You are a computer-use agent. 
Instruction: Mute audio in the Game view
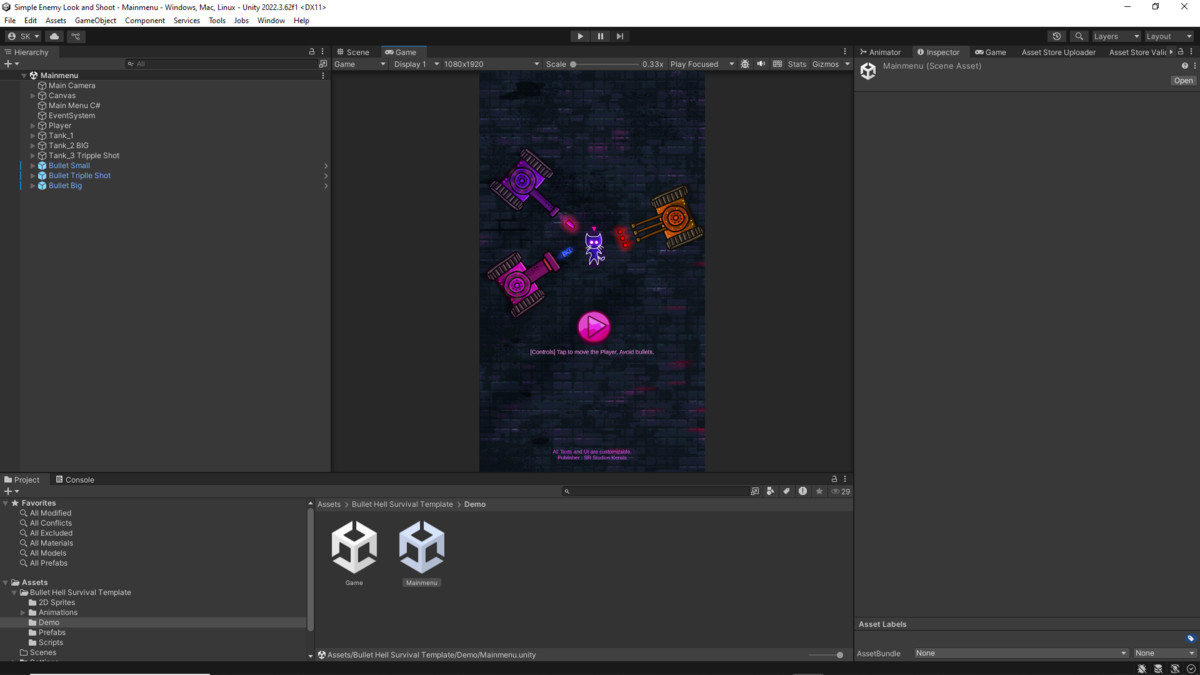[762, 63]
